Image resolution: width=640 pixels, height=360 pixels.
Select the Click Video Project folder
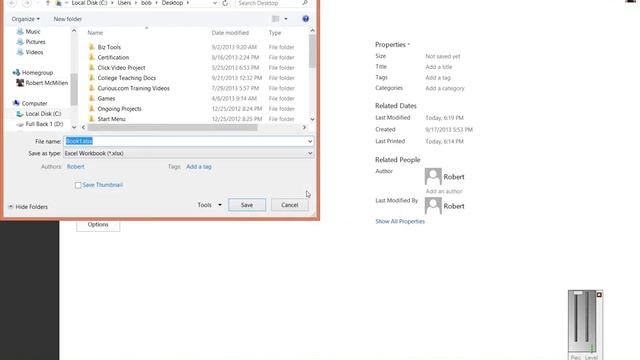point(121,68)
